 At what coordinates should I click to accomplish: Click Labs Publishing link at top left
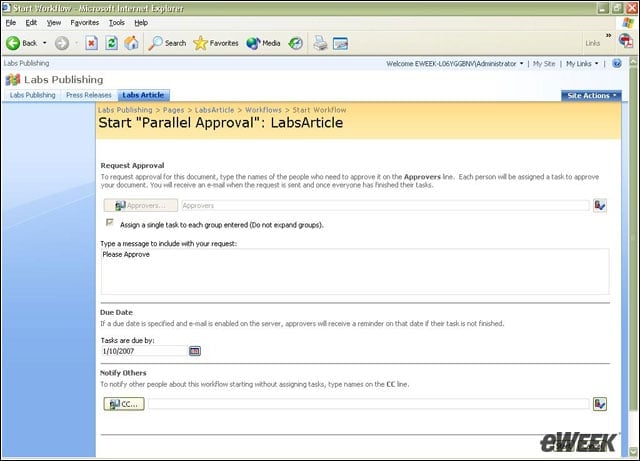click(27, 63)
